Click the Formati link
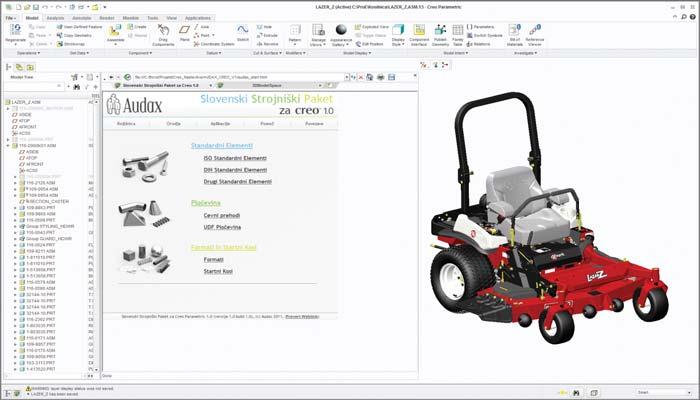This screenshot has width=700, height=400. [213, 259]
